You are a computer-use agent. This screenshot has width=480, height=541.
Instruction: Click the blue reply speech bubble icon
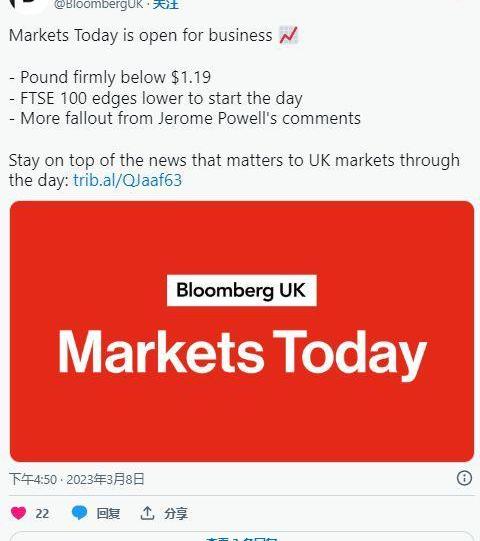pyautogui.click(x=79, y=513)
